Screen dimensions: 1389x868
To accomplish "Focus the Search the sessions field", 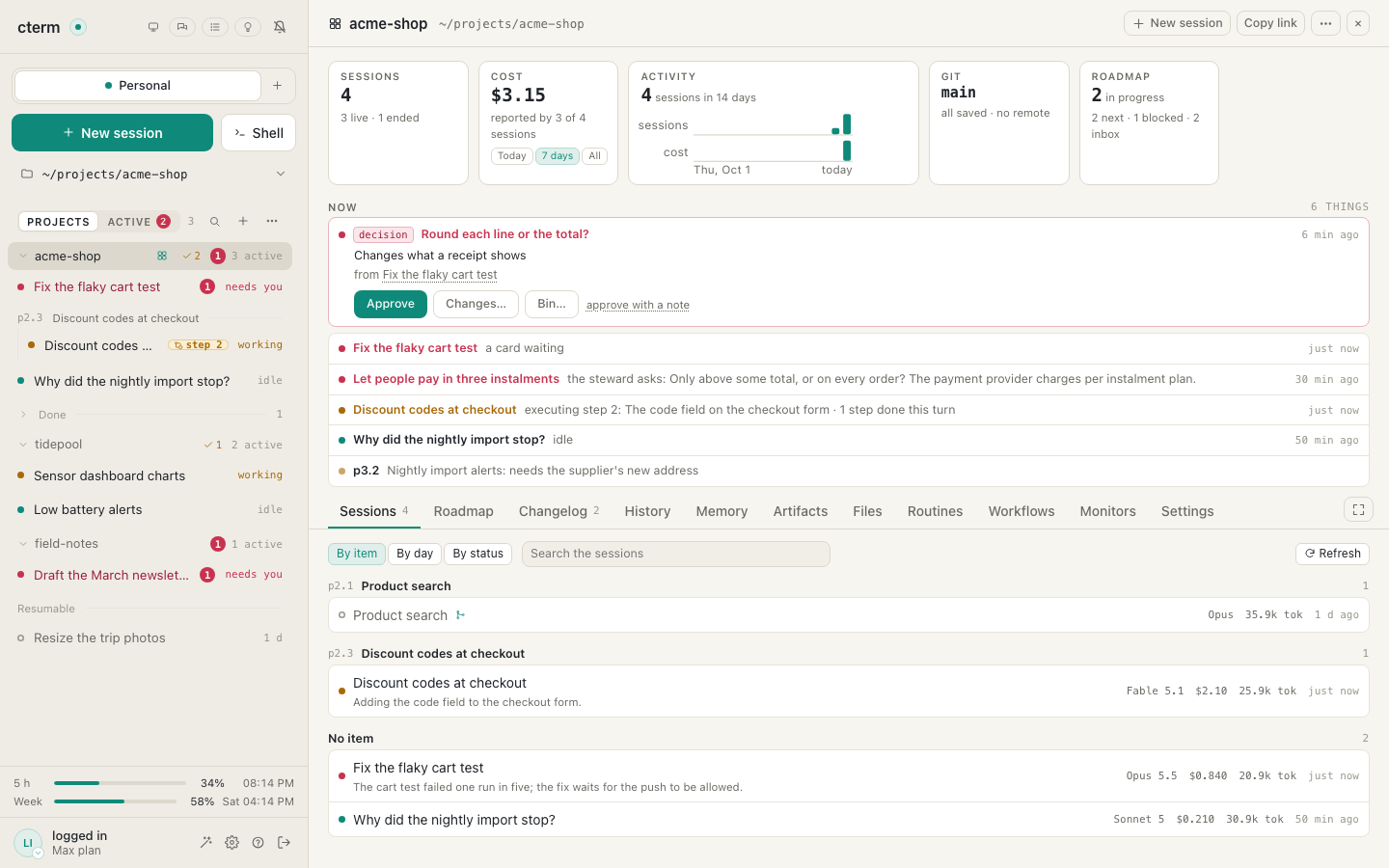I will [676, 554].
